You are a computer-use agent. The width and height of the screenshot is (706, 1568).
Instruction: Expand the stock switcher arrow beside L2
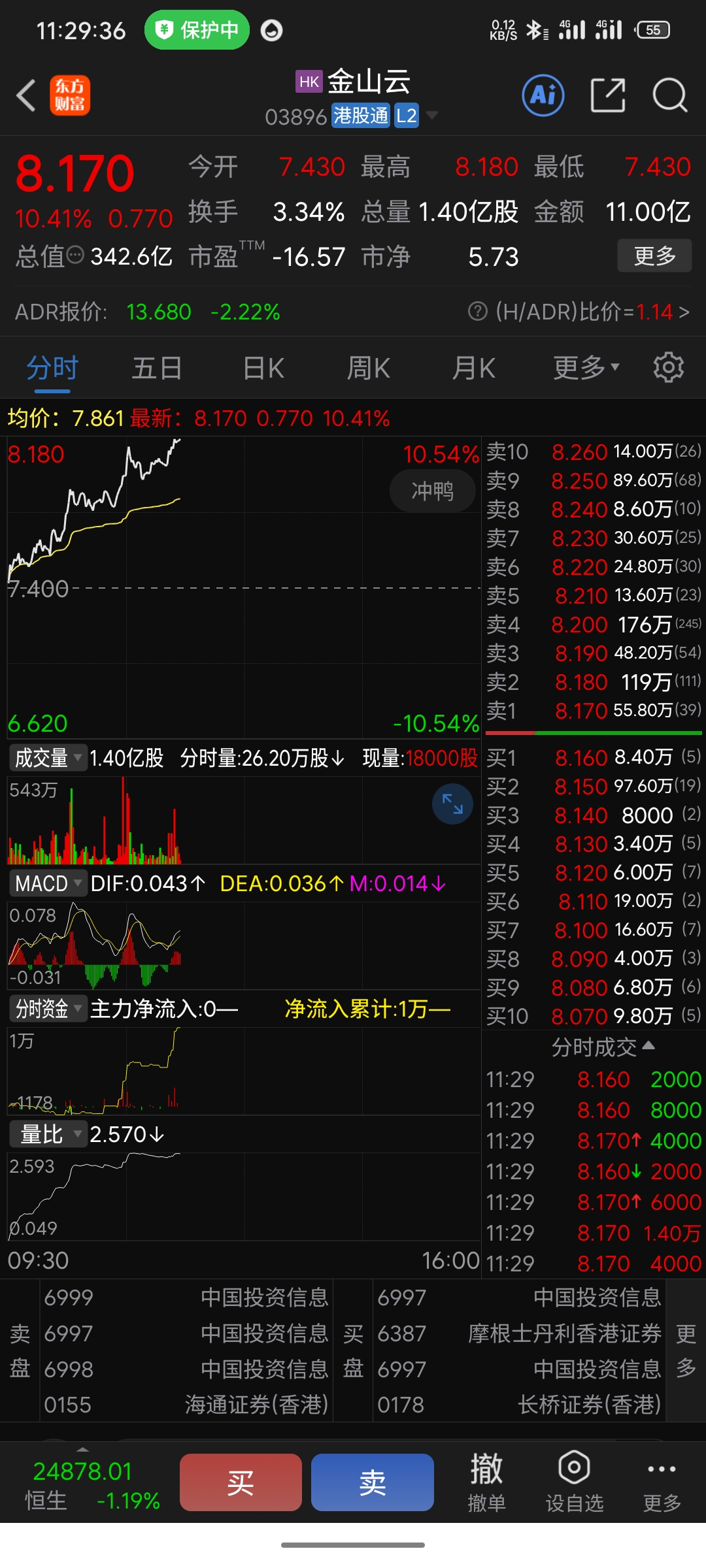[x=431, y=116]
